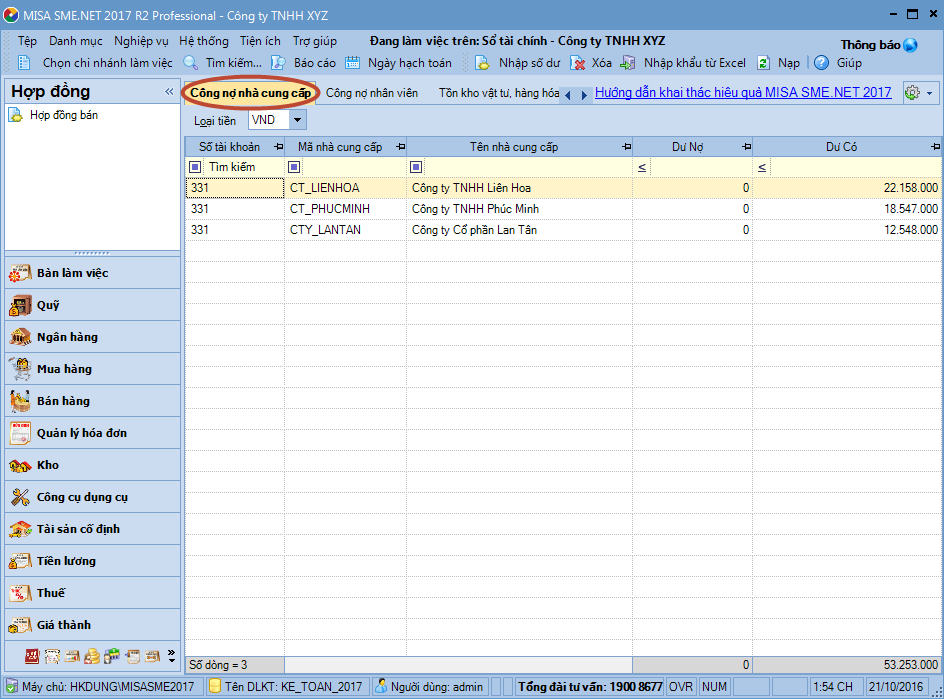Screen dimensions: 944x699
Task: Click Chọn chi nhánh làm việc toolbar button
Action: coord(96,63)
